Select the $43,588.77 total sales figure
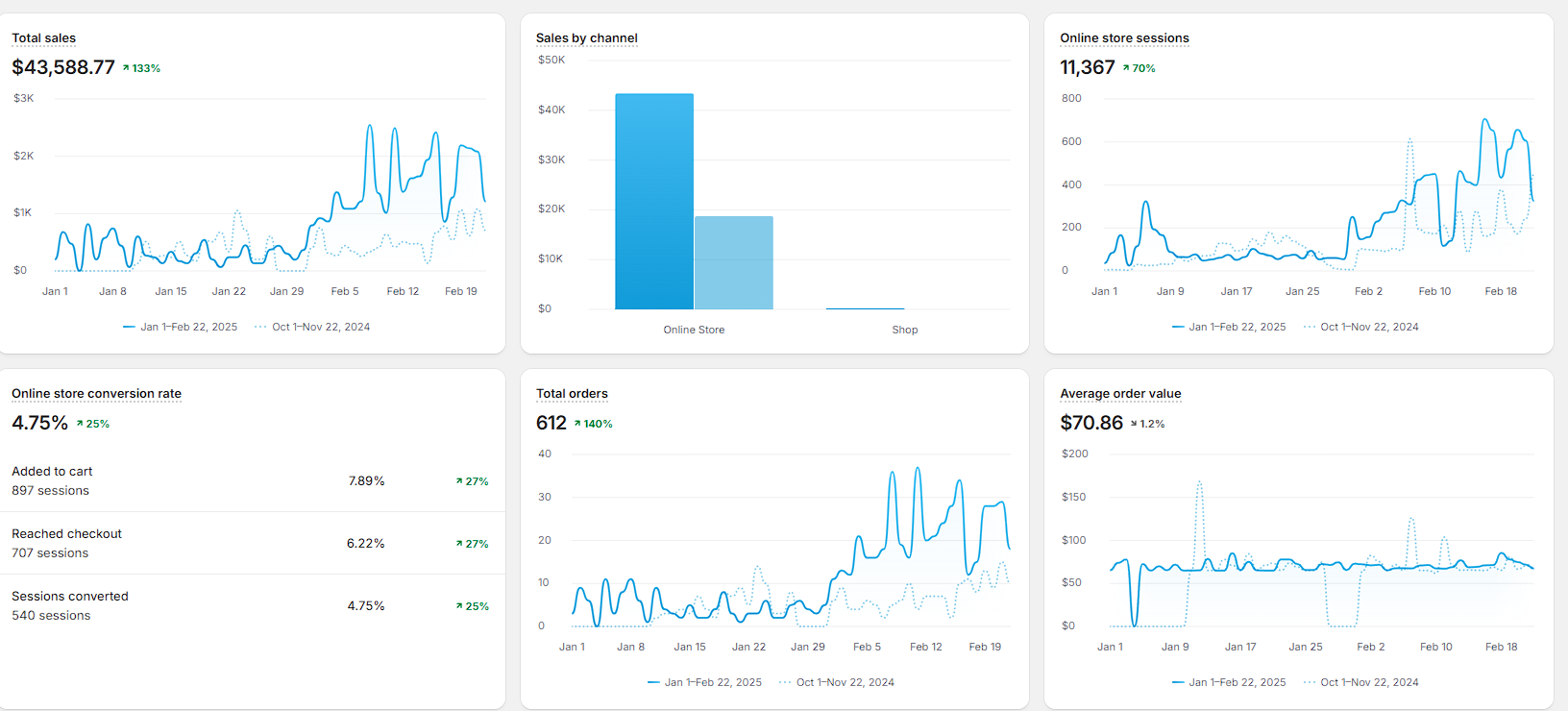This screenshot has height=711, width=1568. [63, 67]
